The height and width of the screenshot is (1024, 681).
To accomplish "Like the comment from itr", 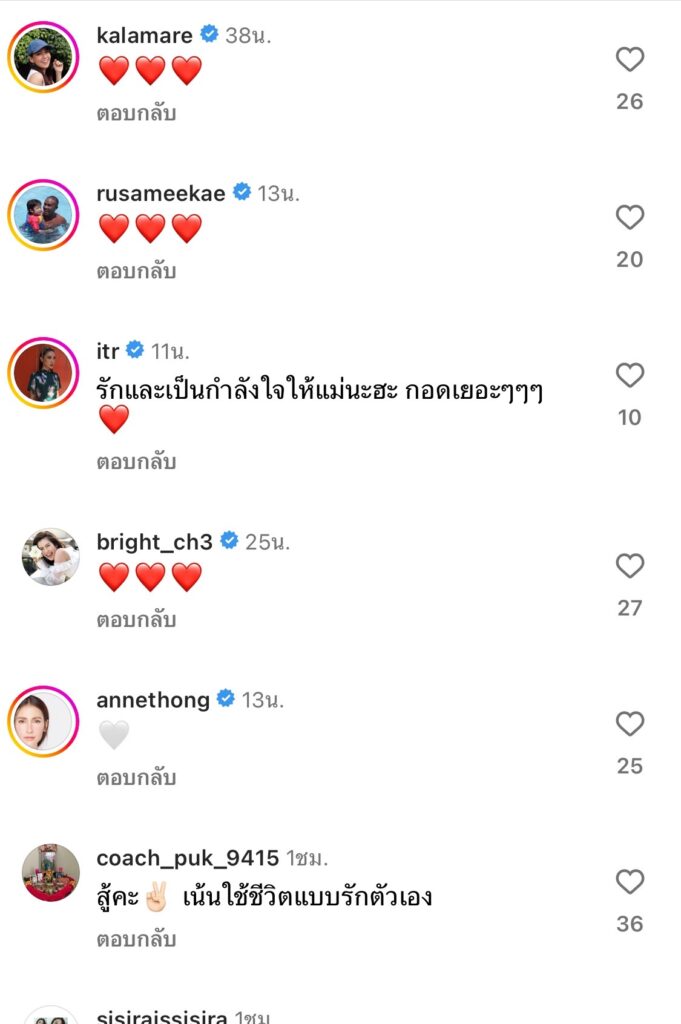I will click(629, 376).
